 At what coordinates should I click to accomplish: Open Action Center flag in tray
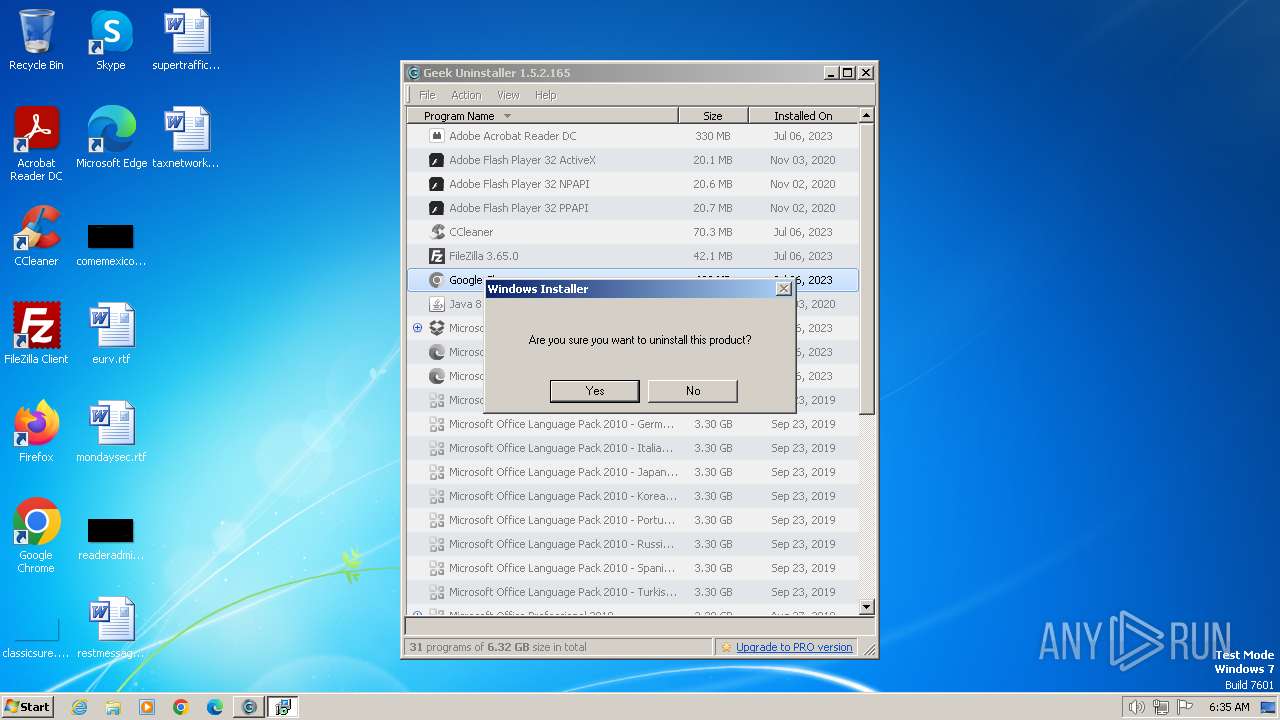click(1184, 707)
